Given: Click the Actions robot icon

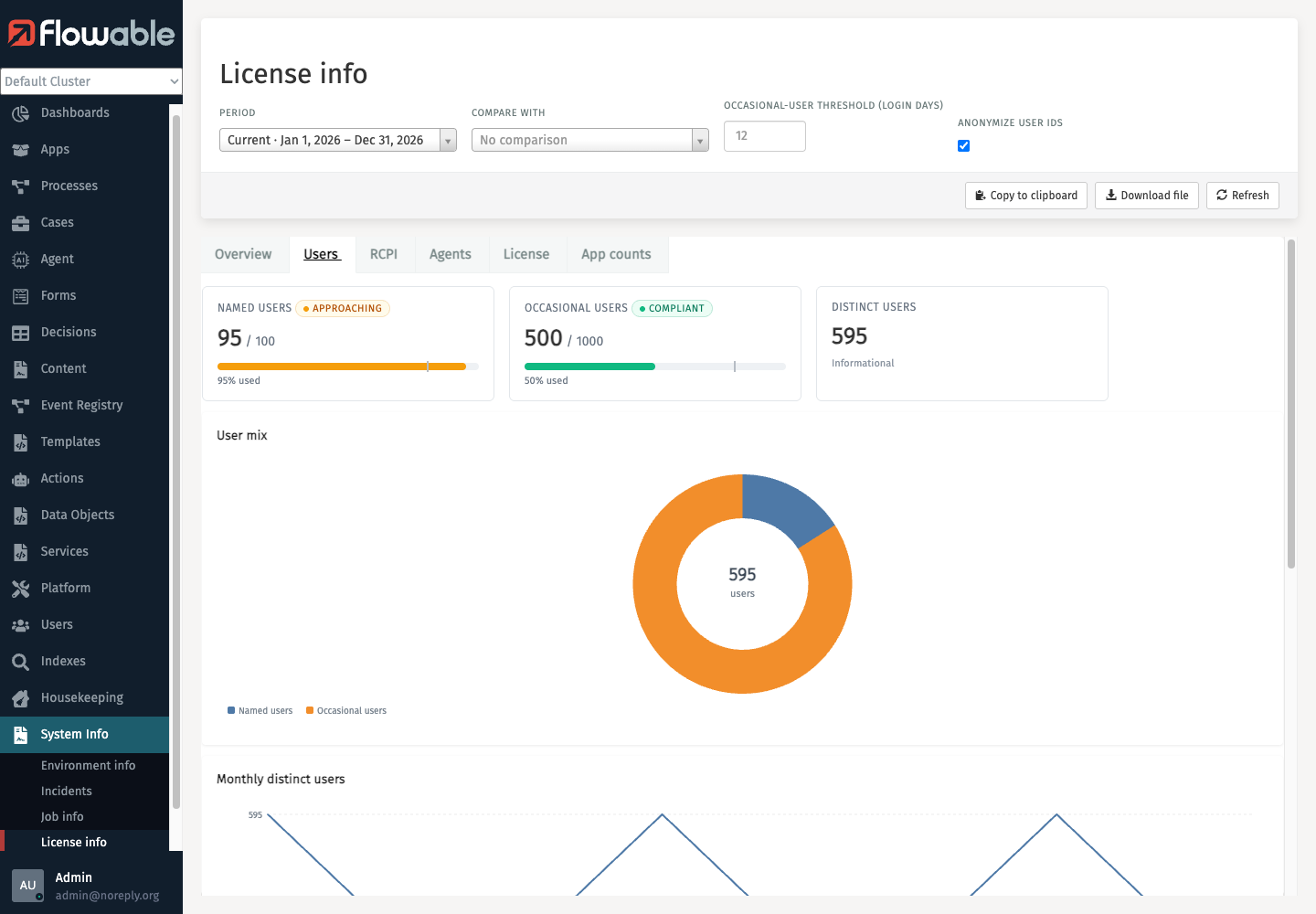Looking at the screenshot, I should pos(20,479).
